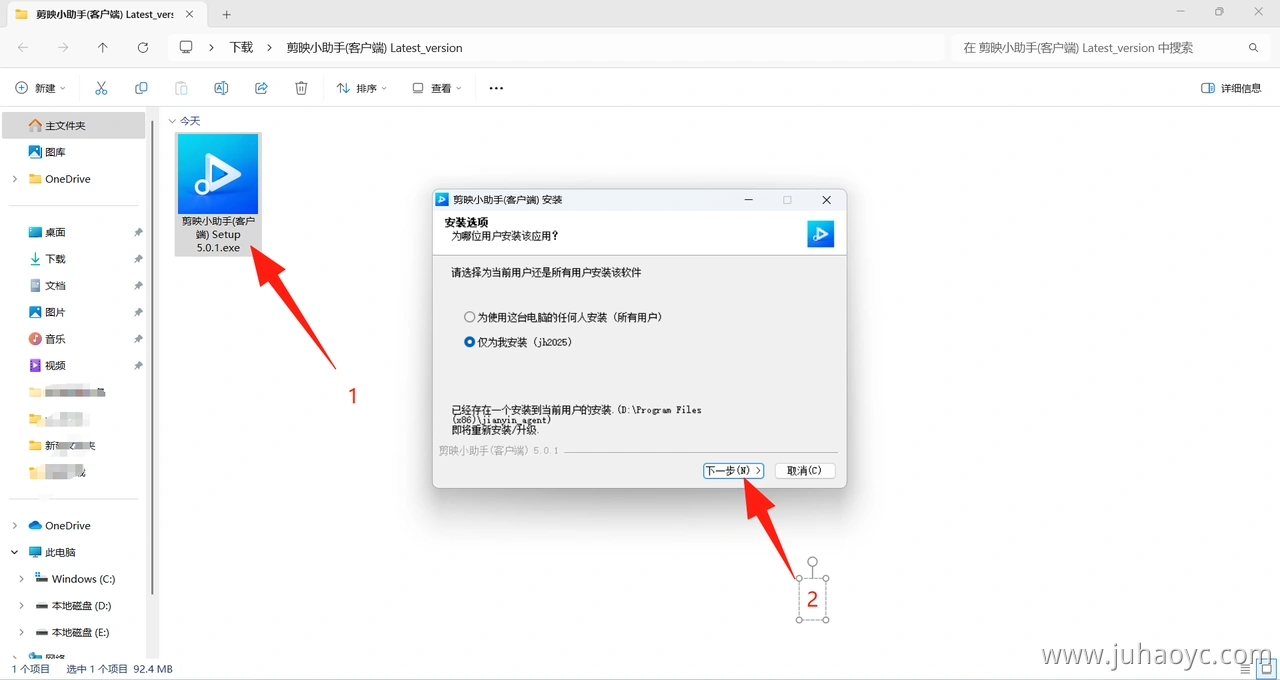1280x680 pixels.
Task: Click the search magnifier icon
Action: [1253, 47]
